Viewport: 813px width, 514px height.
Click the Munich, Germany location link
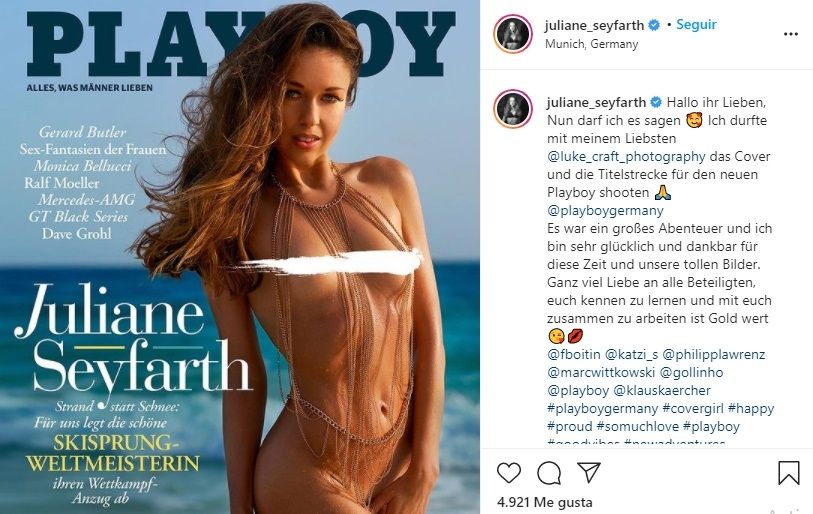click(x=591, y=44)
